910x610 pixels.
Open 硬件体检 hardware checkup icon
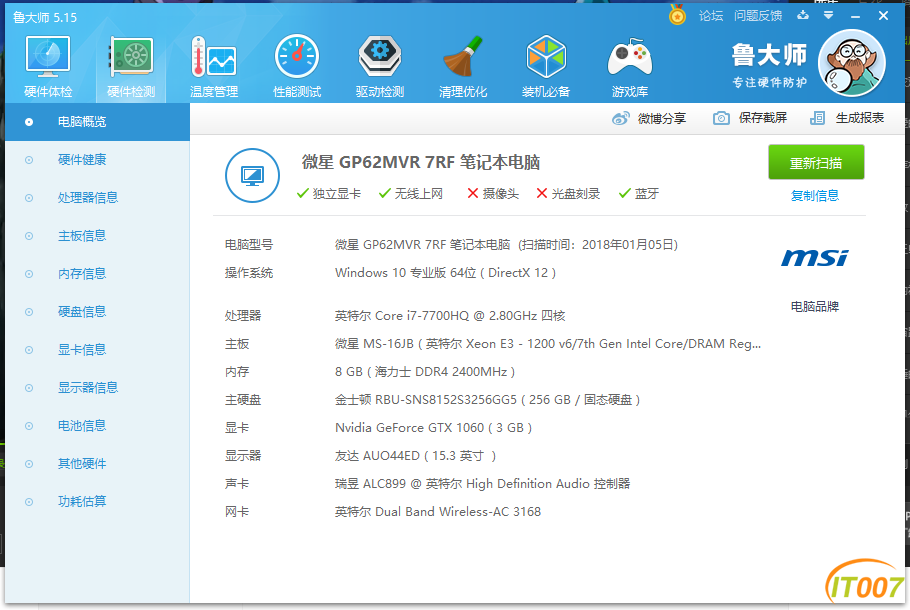tap(48, 66)
